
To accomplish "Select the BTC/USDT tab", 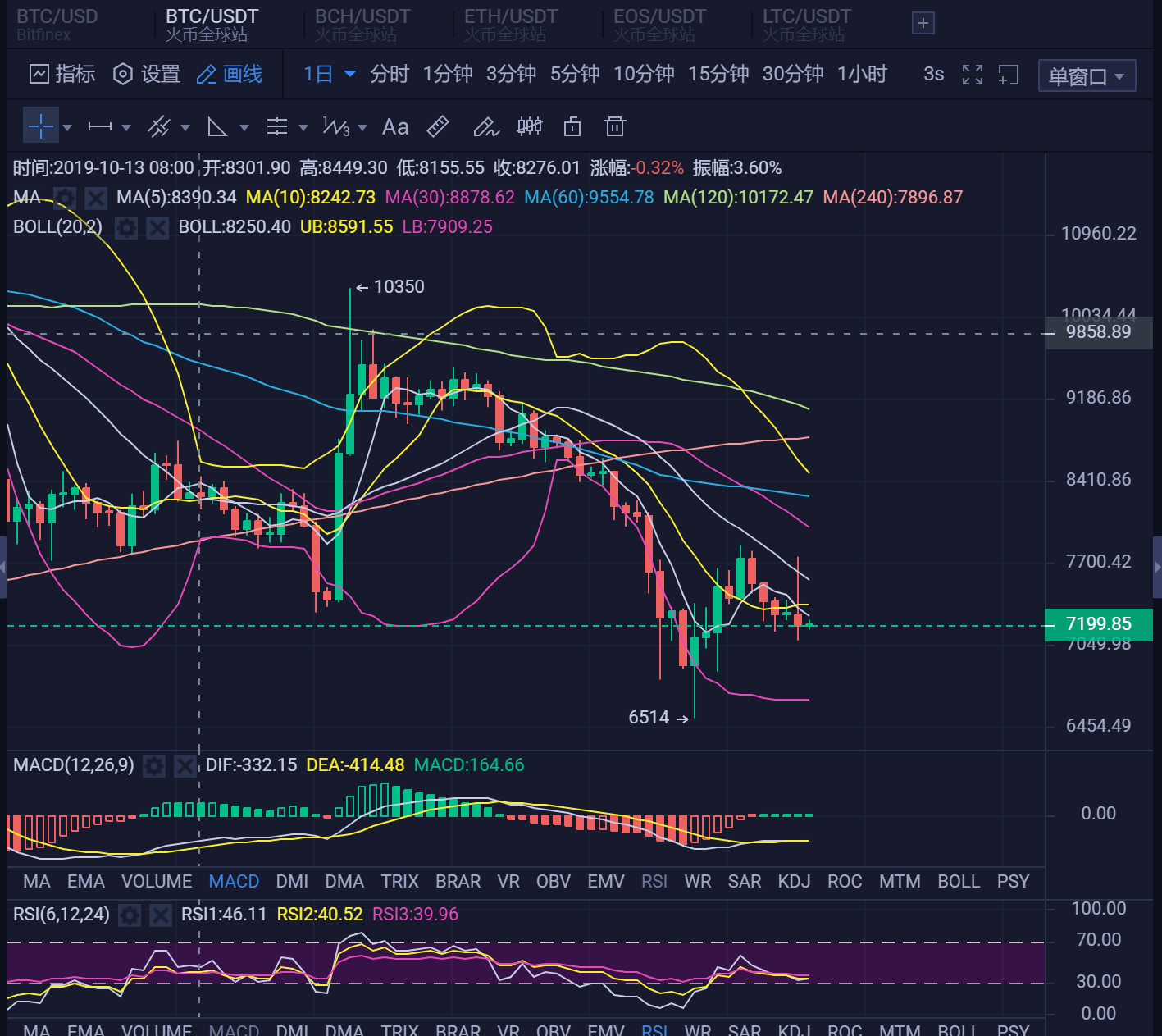I will (x=212, y=25).
